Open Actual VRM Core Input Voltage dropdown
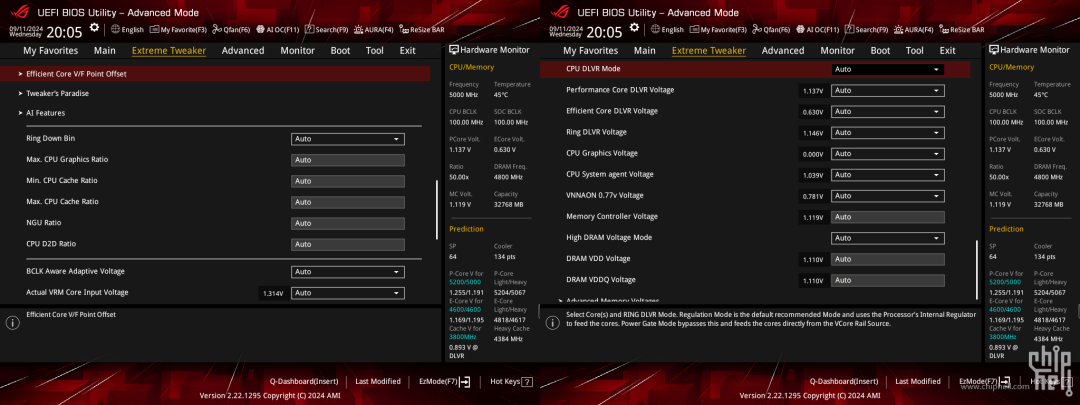Viewport: 1080px width, 405px height. [348, 293]
